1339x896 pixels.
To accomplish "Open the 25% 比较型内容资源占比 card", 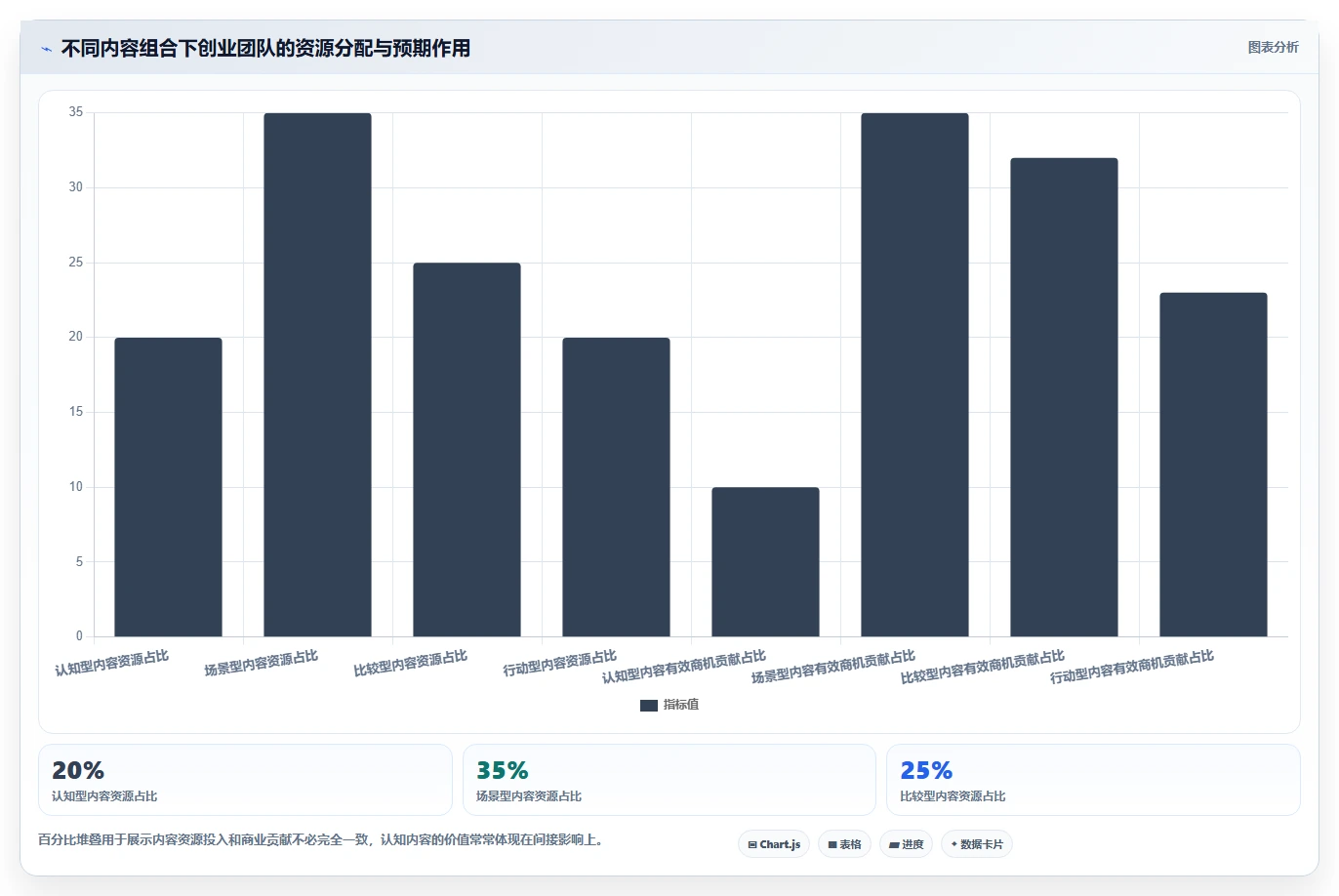I will click(1093, 780).
